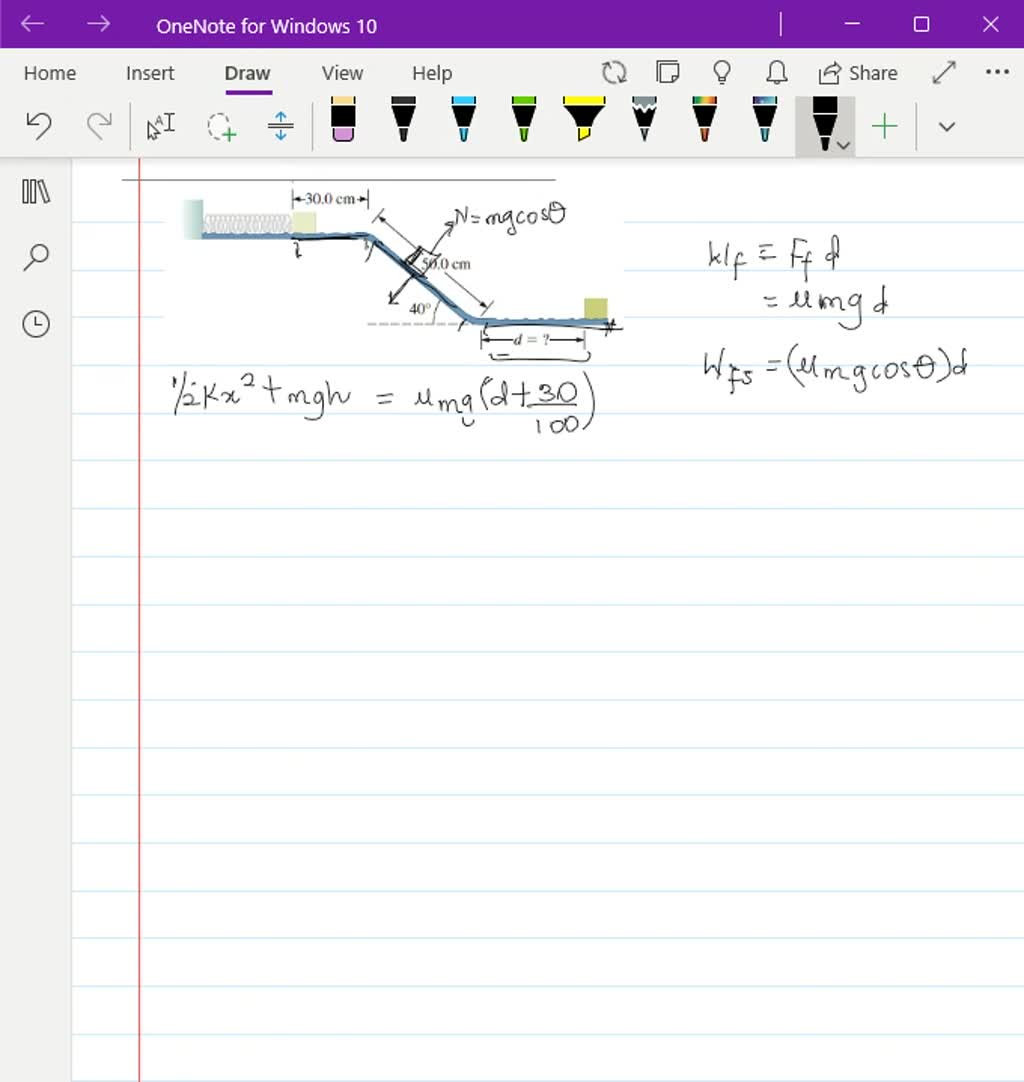Select the Draw tab

[x=248, y=73]
